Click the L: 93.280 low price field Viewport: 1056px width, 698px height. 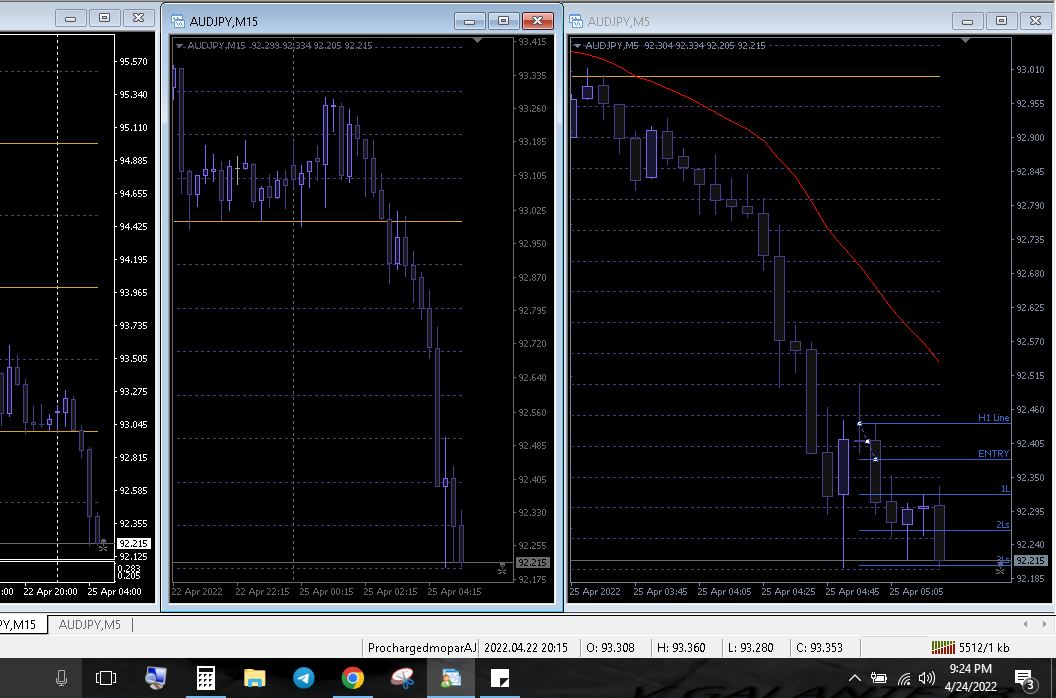(751, 648)
